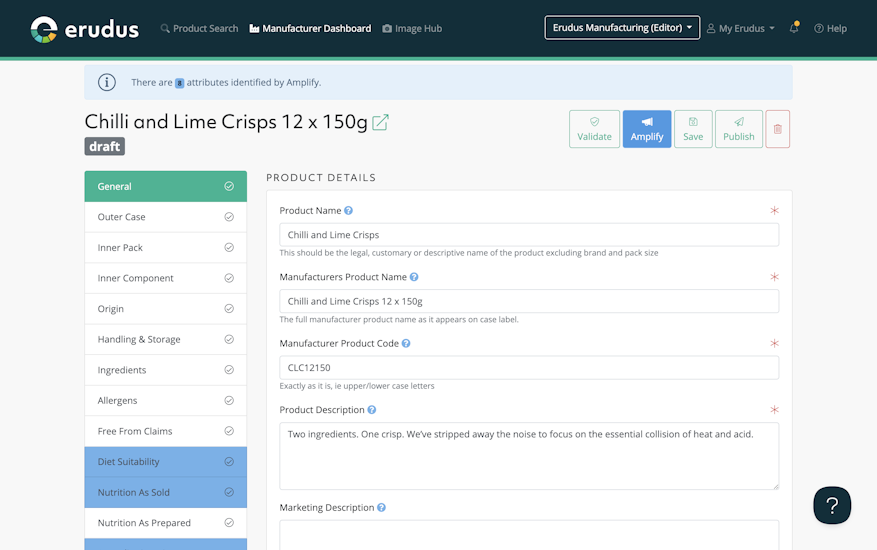Open Help link

tap(830, 29)
